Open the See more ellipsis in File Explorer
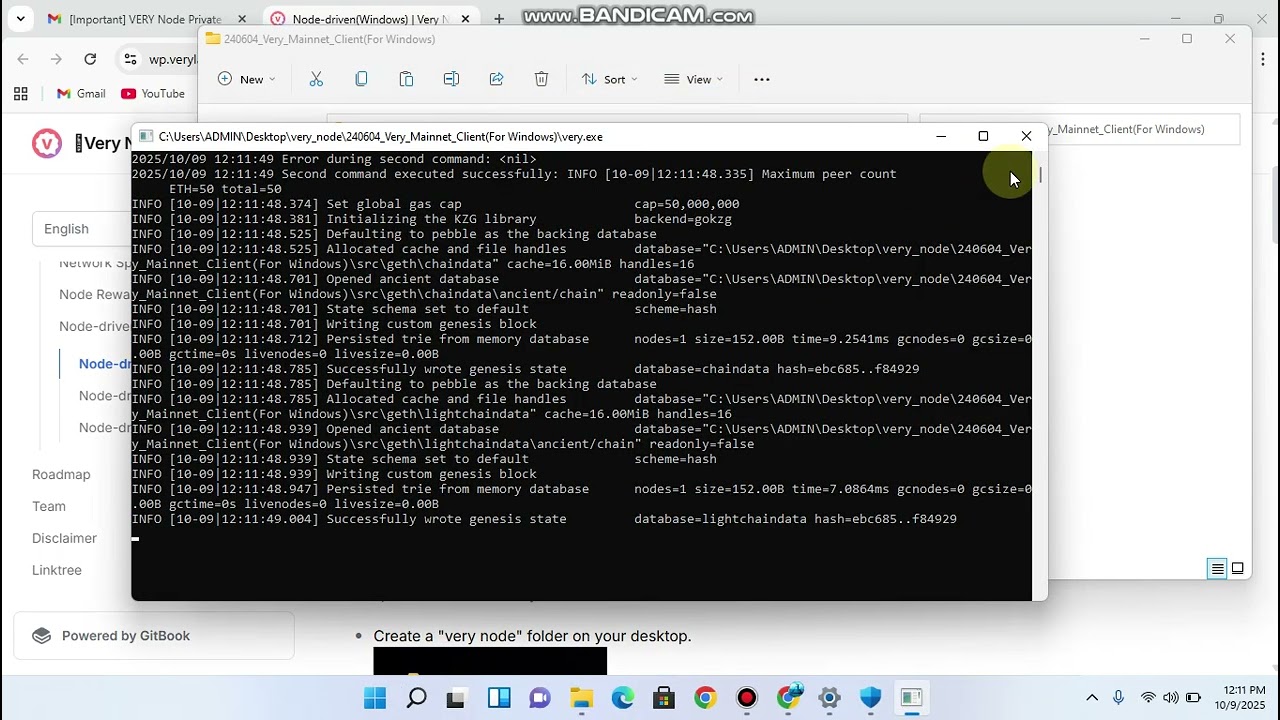Screen dimensions: 1280x720 pos(762,79)
